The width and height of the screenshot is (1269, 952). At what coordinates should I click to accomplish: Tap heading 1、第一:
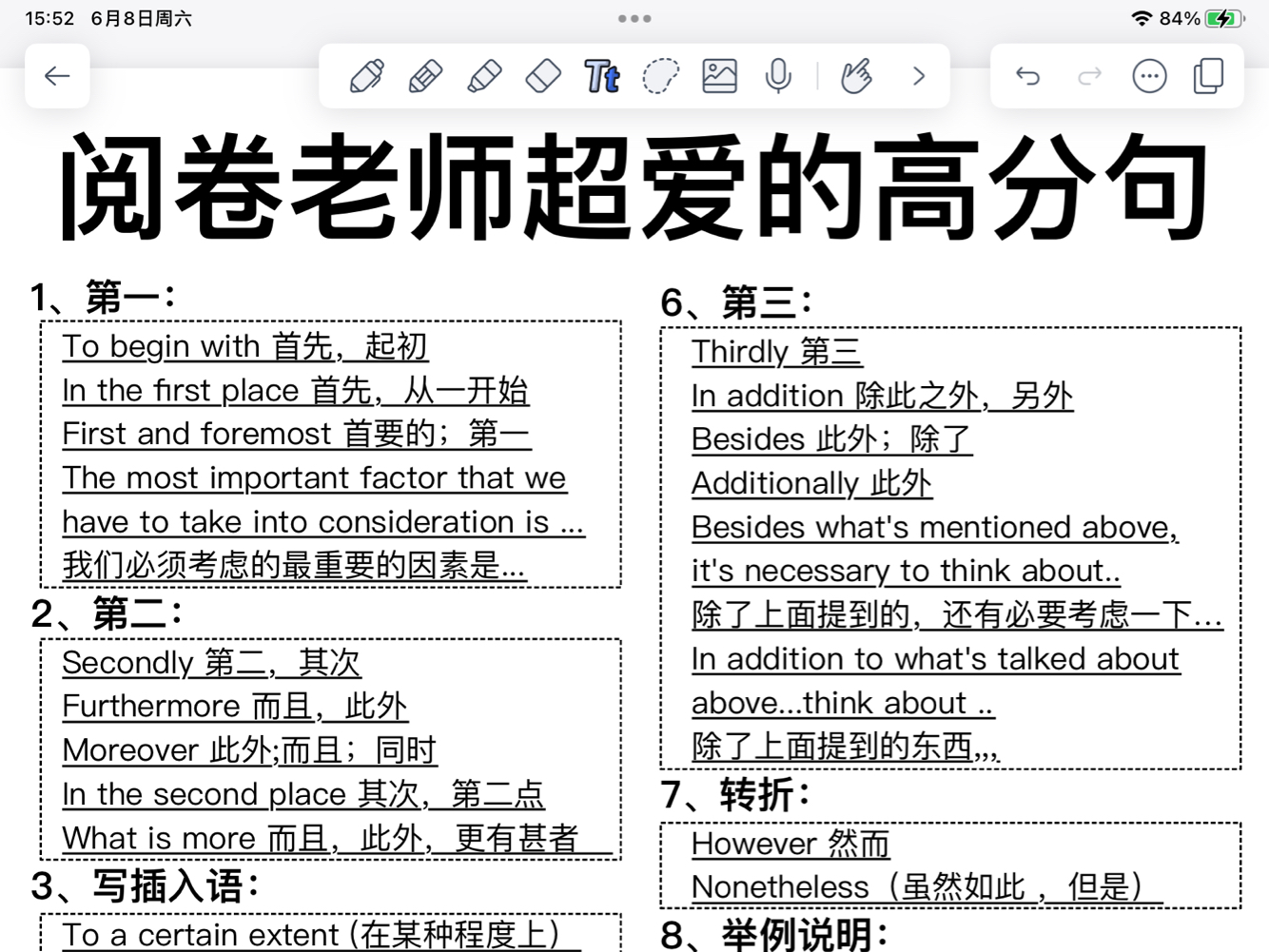click(x=103, y=298)
